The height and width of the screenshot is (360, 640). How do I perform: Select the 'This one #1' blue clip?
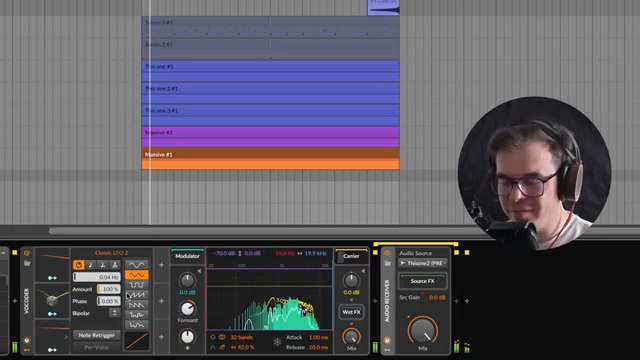coord(271,71)
